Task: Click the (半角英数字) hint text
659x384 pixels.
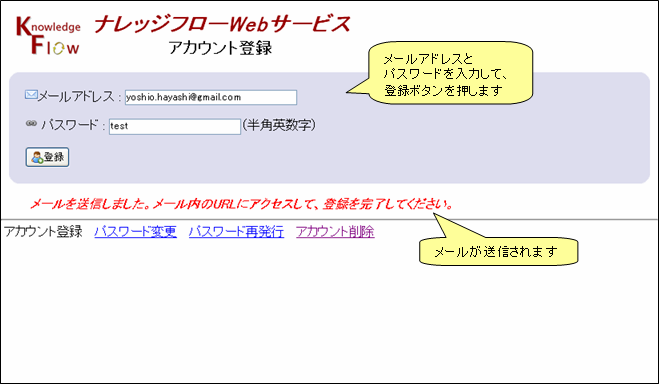Action: (279, 125)
